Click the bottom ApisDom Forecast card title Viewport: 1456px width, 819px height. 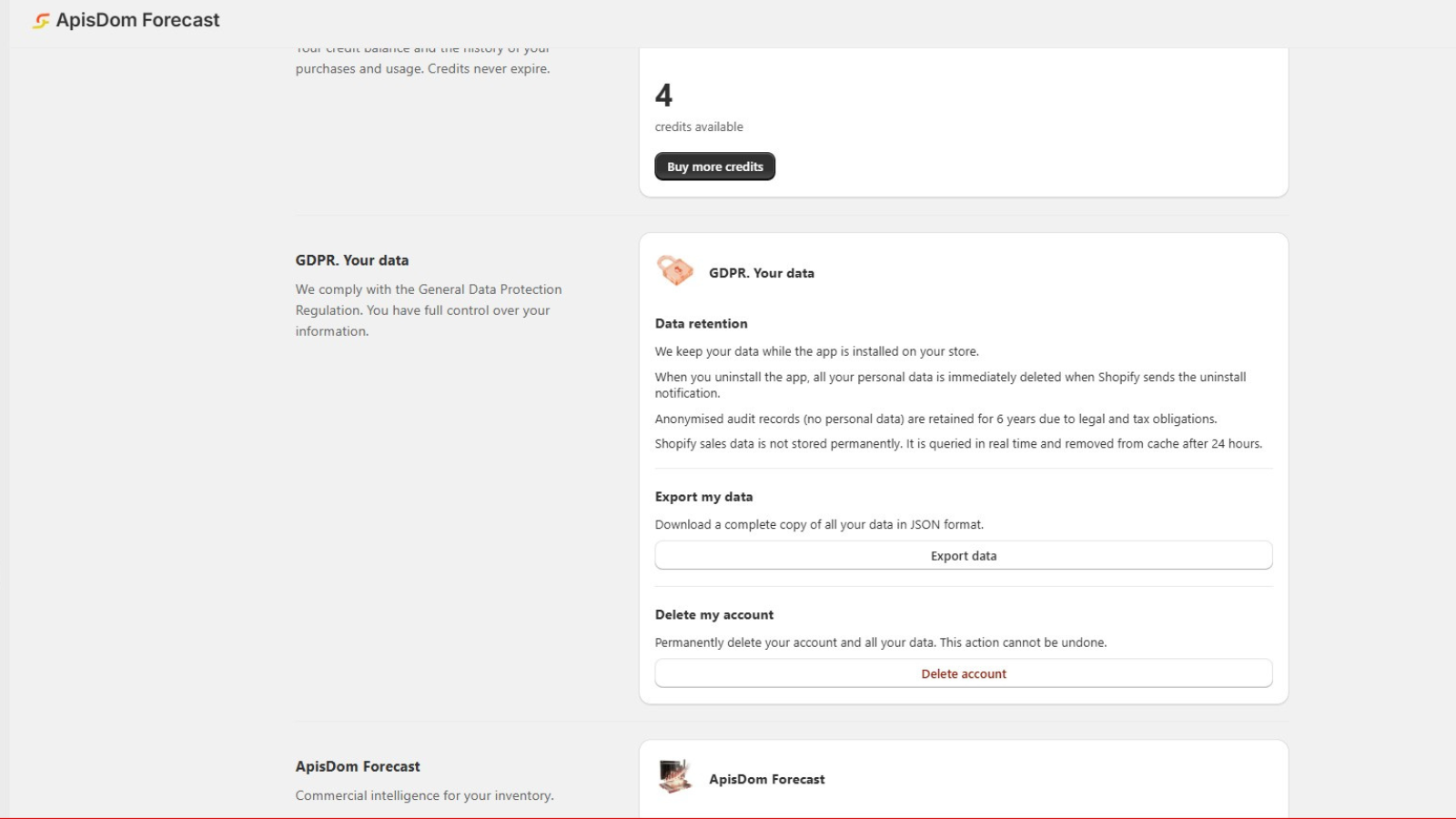pos(767,780)
